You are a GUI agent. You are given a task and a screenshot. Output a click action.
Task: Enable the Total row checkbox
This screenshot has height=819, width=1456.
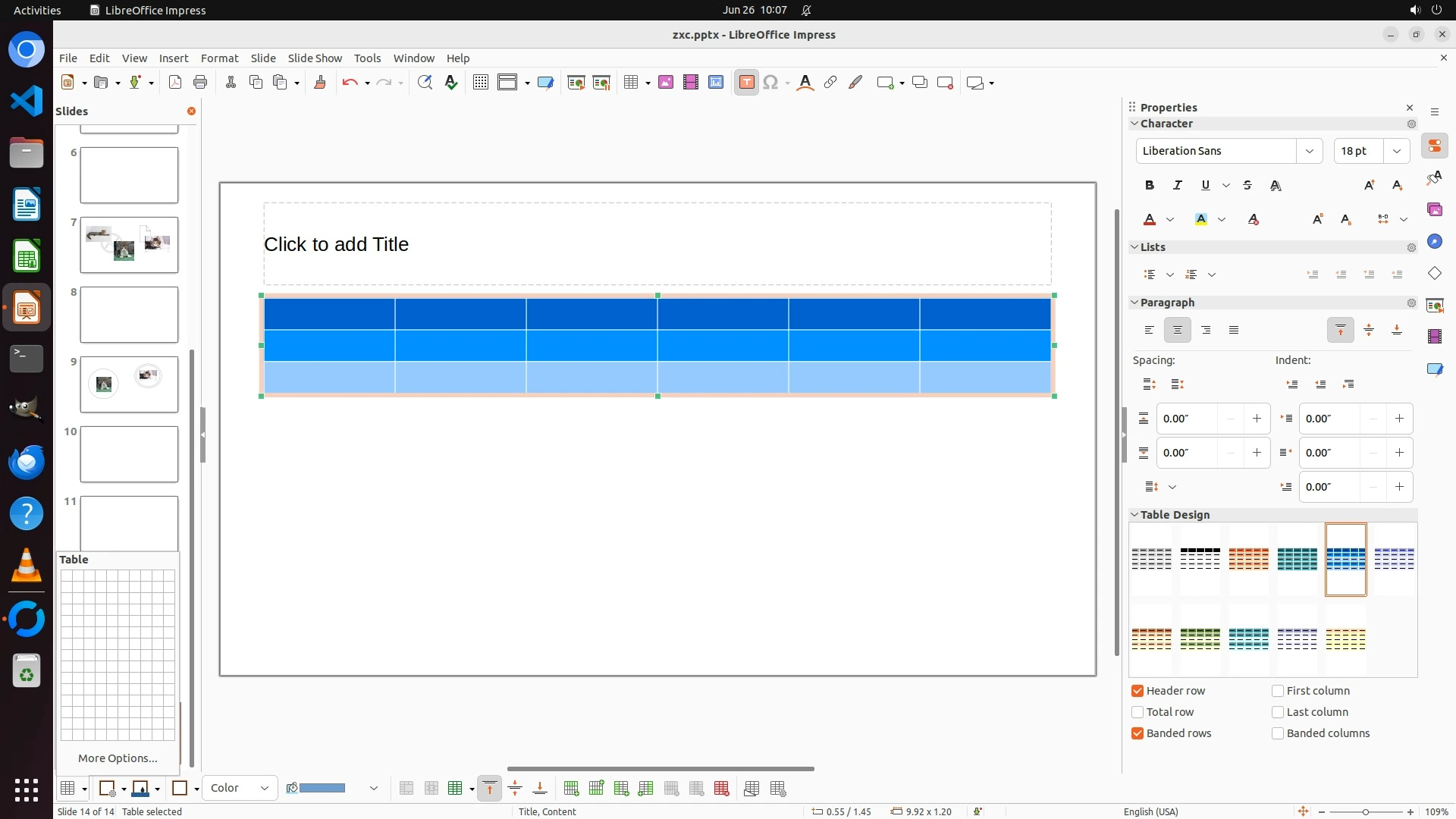tap(1137, 712)
